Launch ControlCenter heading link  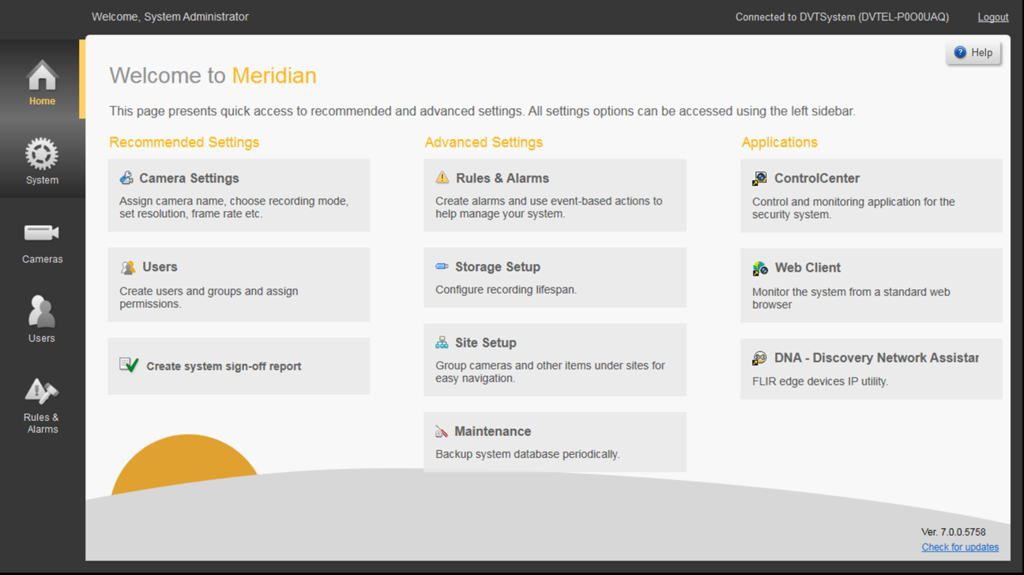(x=816, y=178)
